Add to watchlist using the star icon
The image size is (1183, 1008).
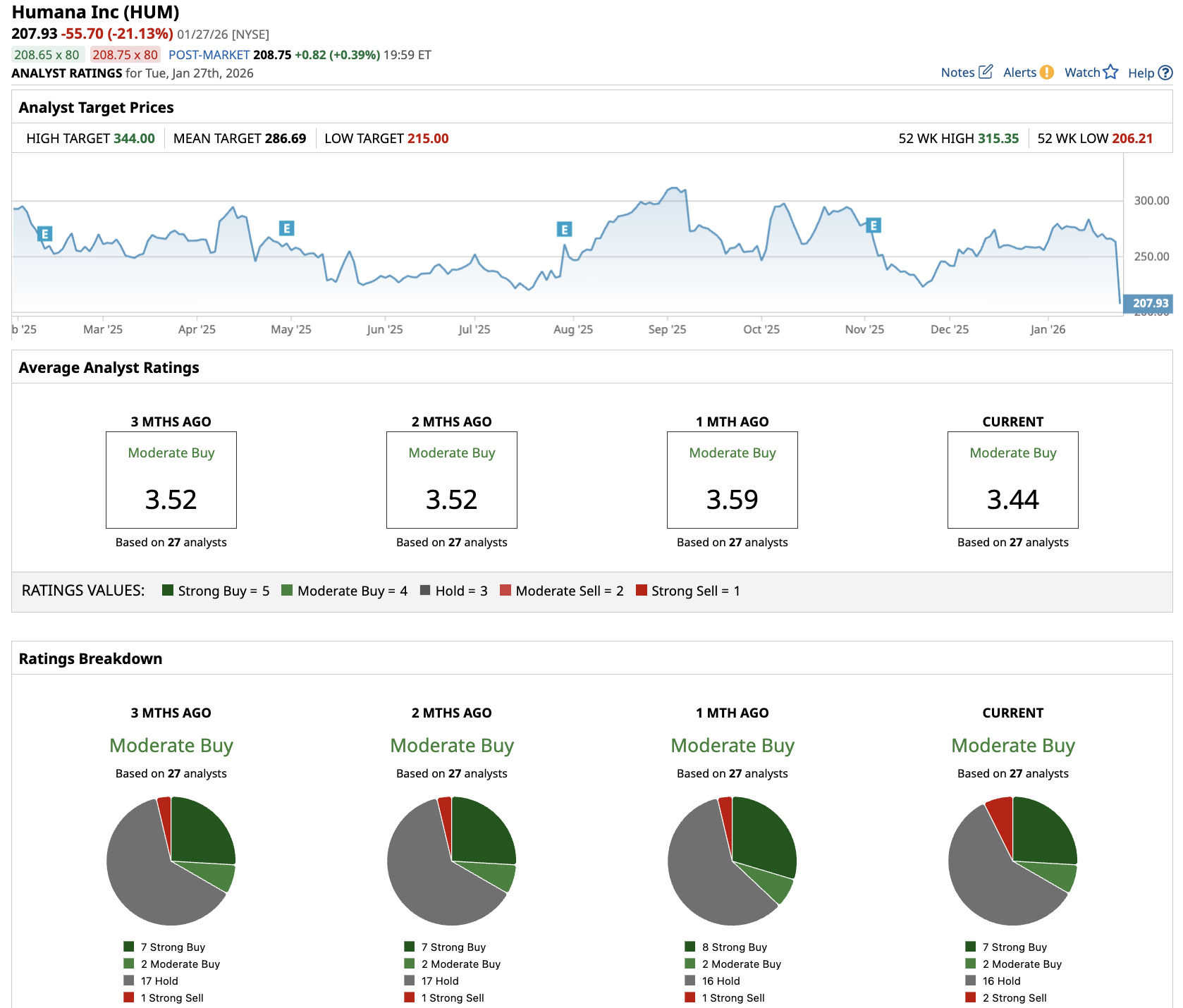[1110, 72]
